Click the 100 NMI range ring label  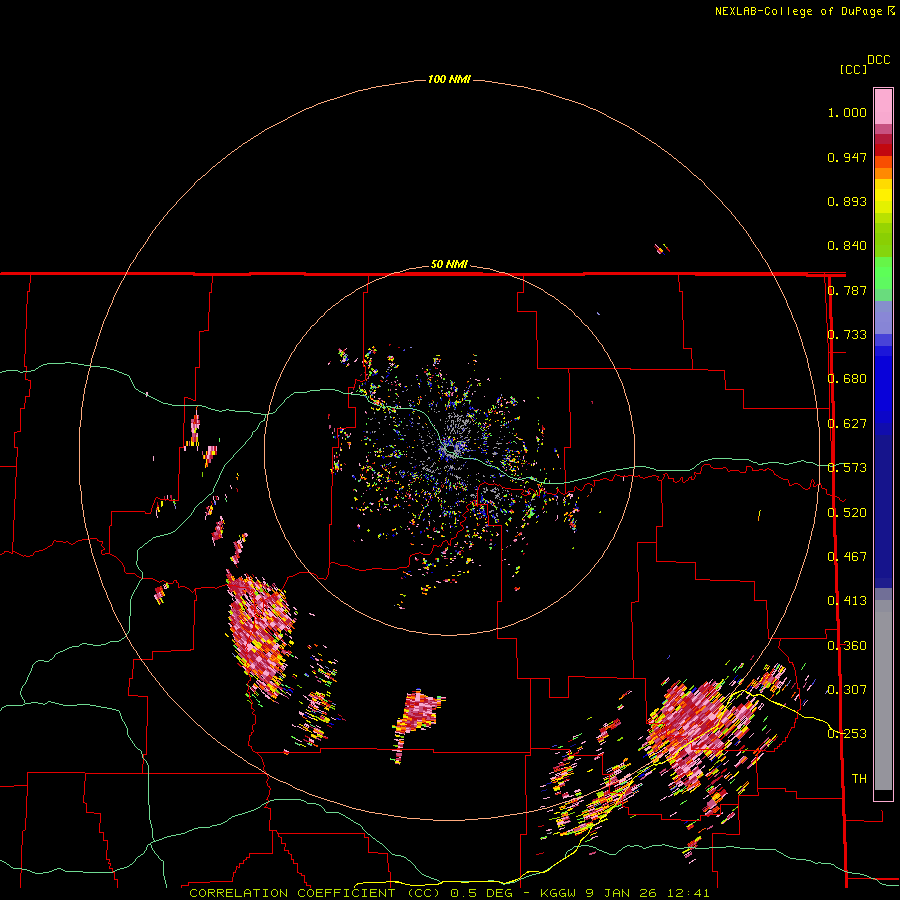(449, 79)
